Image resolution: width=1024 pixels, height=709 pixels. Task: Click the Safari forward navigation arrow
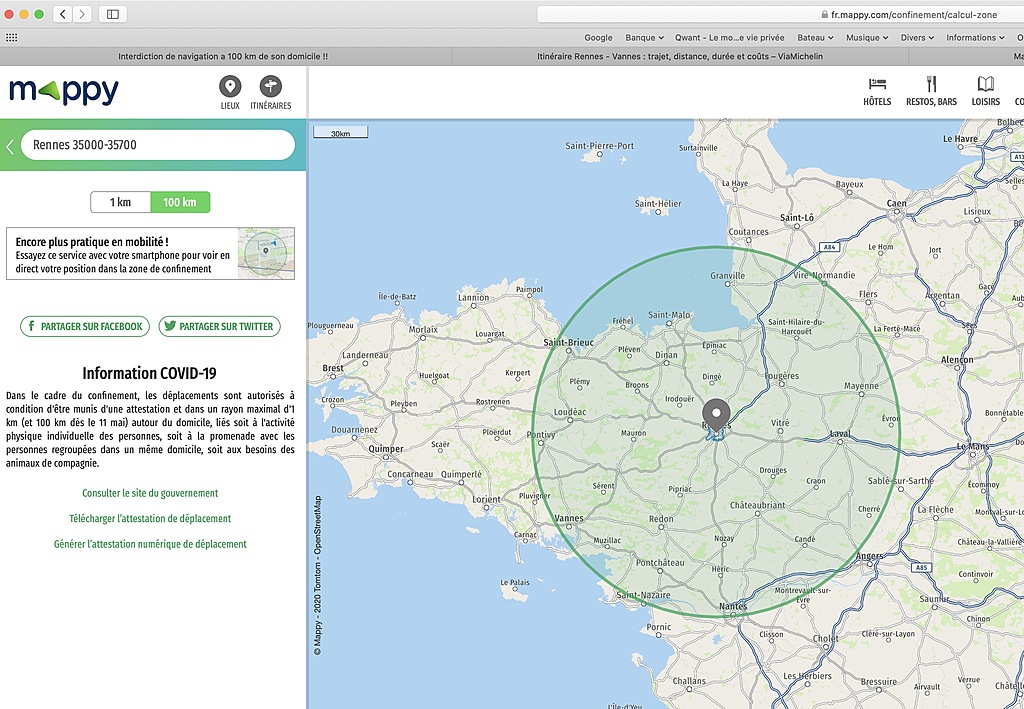[x=82, y=14]
